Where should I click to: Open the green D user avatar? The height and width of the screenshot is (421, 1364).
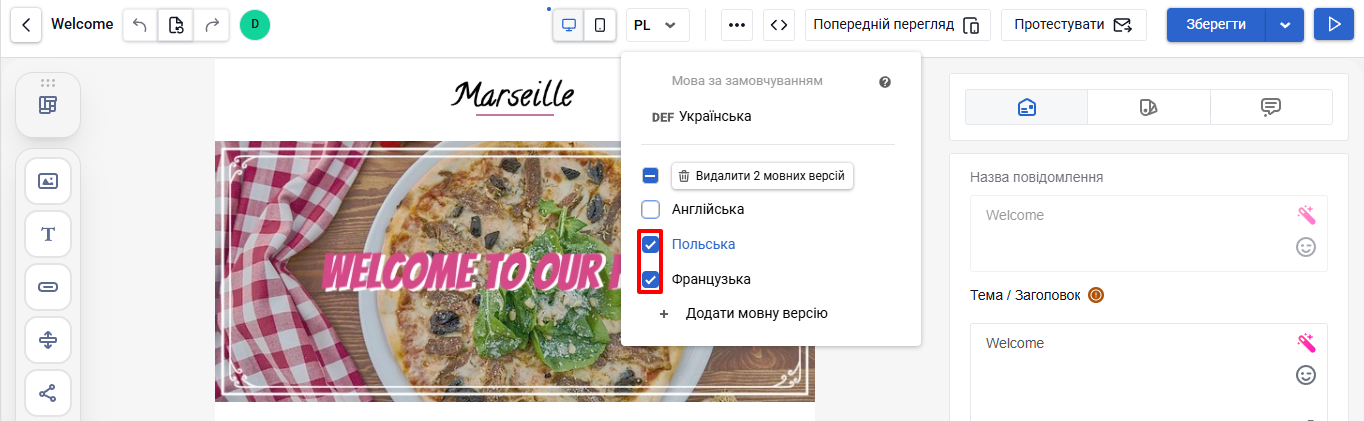255,25
